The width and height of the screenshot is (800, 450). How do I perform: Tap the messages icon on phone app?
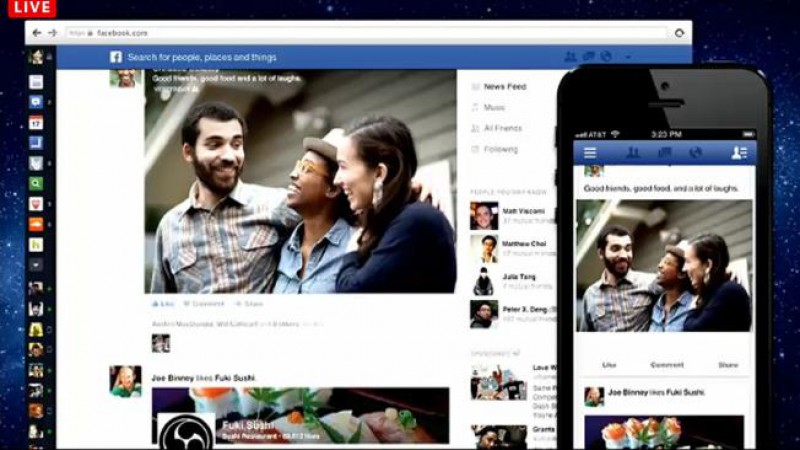664,153
